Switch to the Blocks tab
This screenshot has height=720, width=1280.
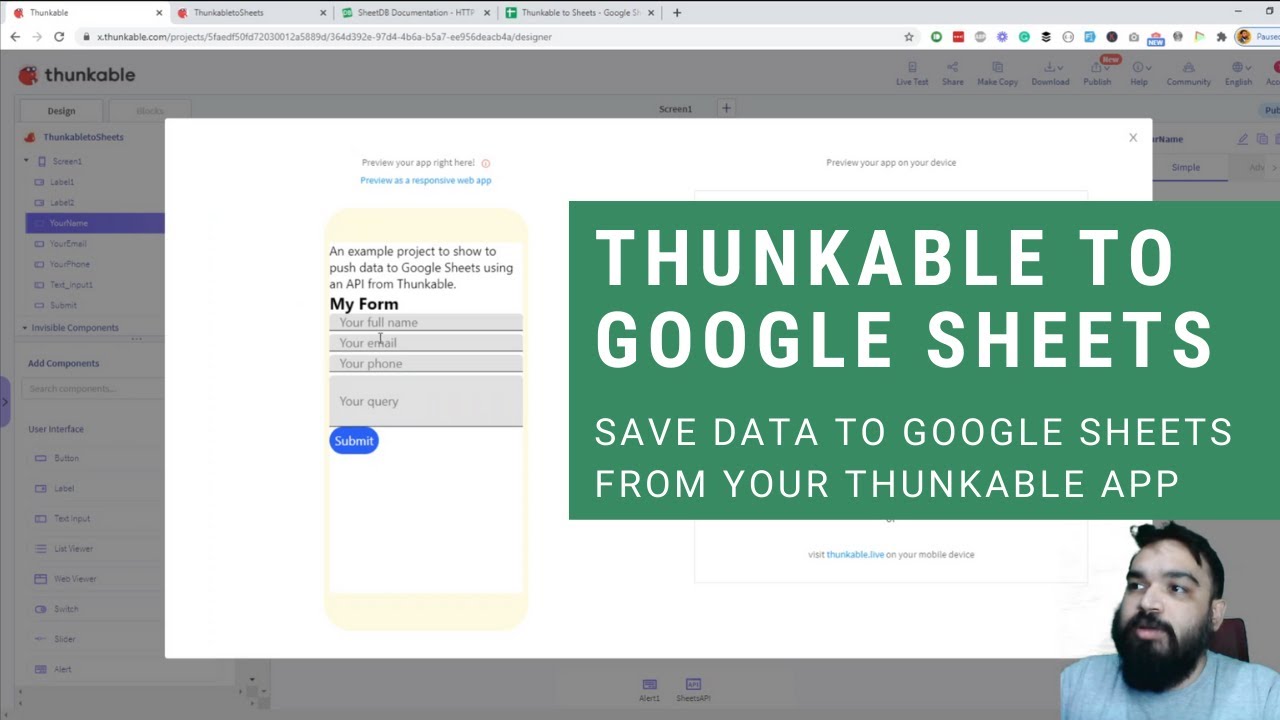149,111
